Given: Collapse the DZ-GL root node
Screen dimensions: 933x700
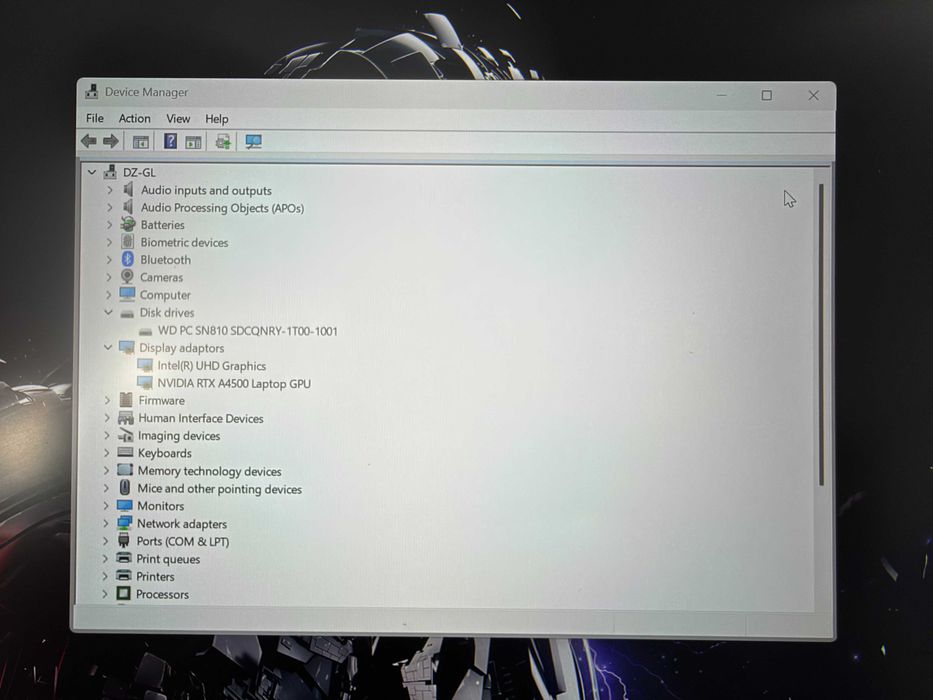Looking at the screenshot, I should (92, 172).
